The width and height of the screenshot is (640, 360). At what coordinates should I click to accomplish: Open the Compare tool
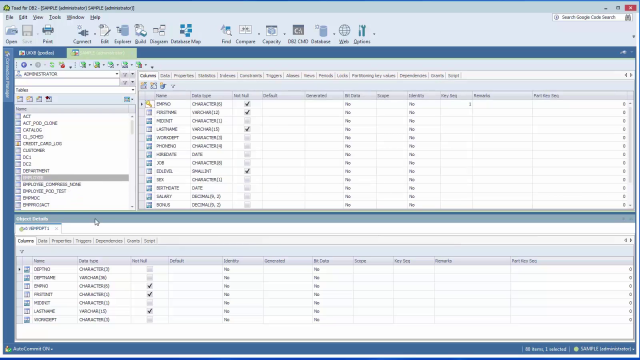[x=245, y=34]
